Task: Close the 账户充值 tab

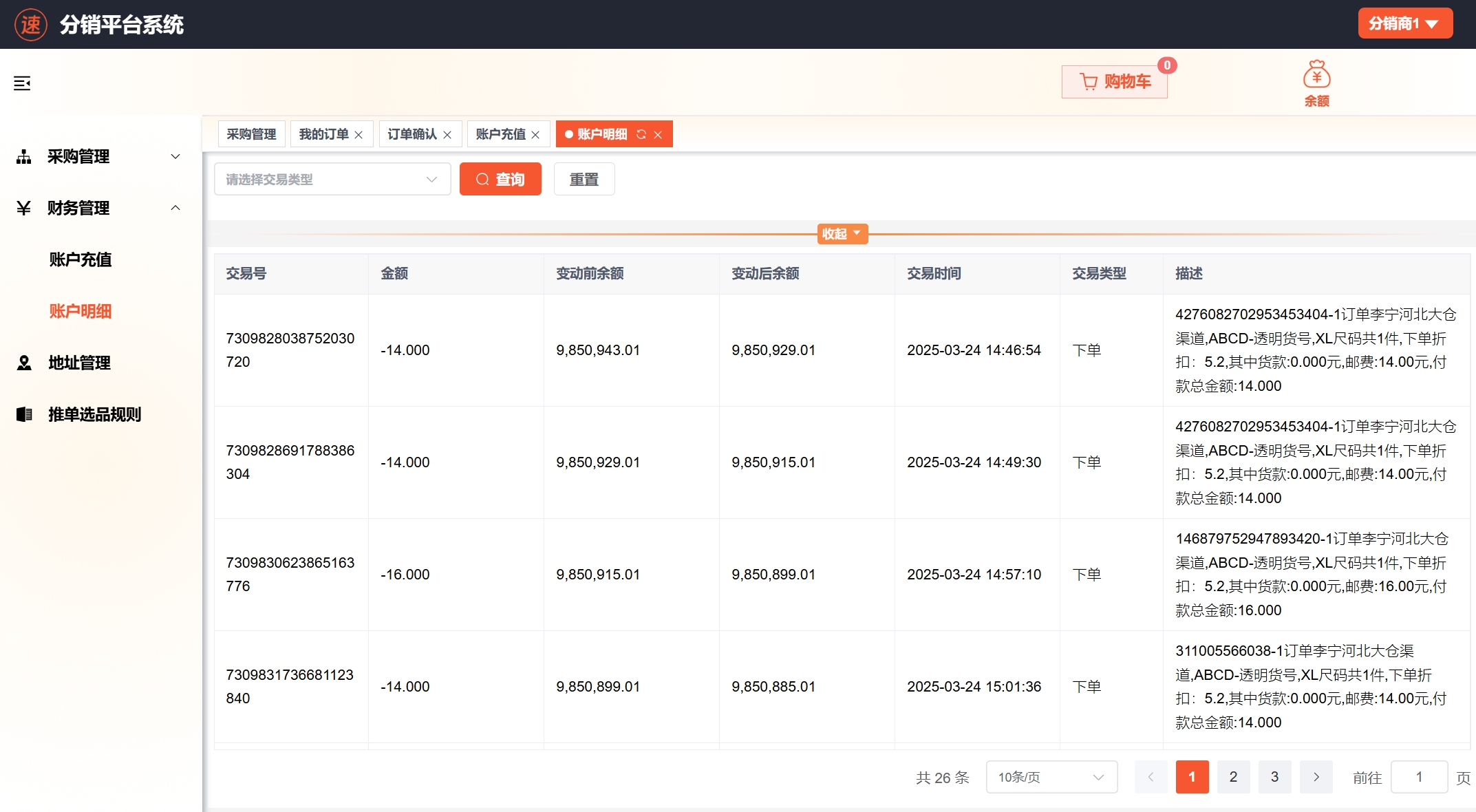Action: [535, 135]
